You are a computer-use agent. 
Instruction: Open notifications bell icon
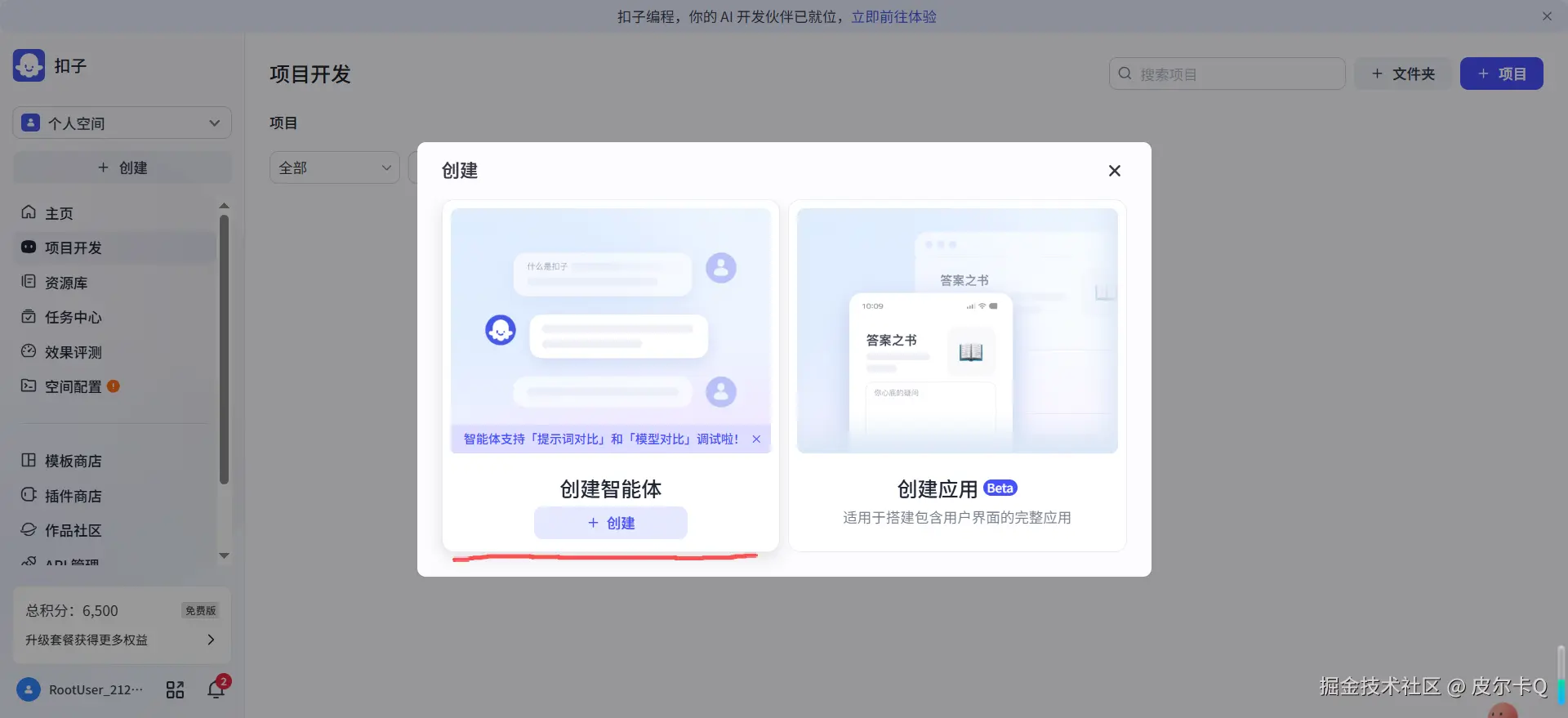click(x=216, y=689)
